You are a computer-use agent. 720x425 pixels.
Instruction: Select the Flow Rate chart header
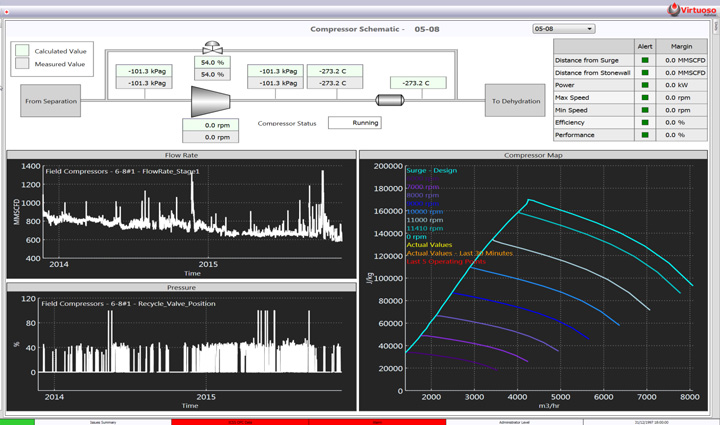point(181,155)
